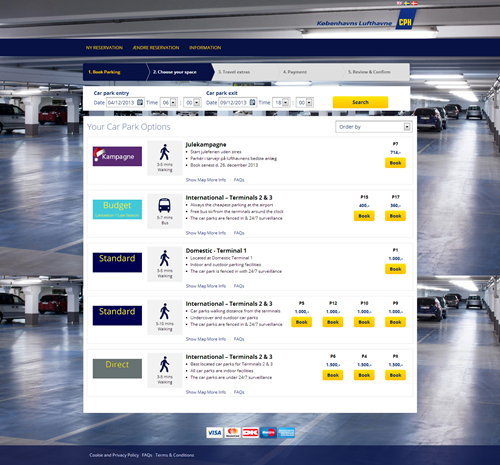Open Show Map under Julekampagne
This screenshot has width=500, height=465.
196,180
